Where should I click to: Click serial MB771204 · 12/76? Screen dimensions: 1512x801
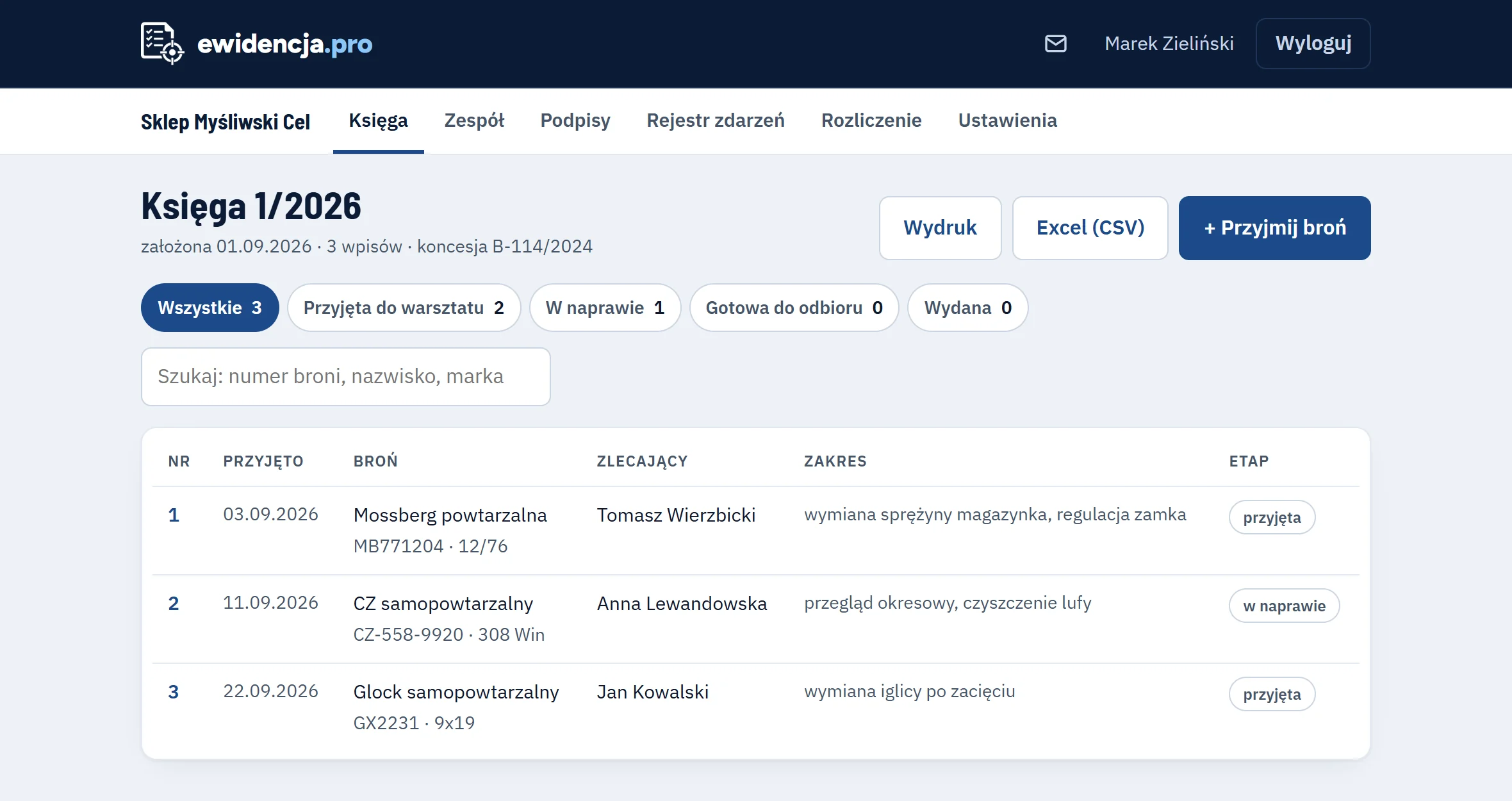click(431, 546)
